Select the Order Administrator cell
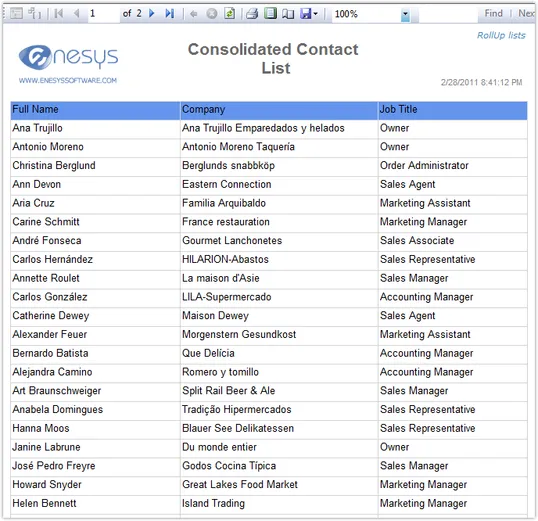Image resolution: width=538 pixels, height=521 pixels. [453, 166]
